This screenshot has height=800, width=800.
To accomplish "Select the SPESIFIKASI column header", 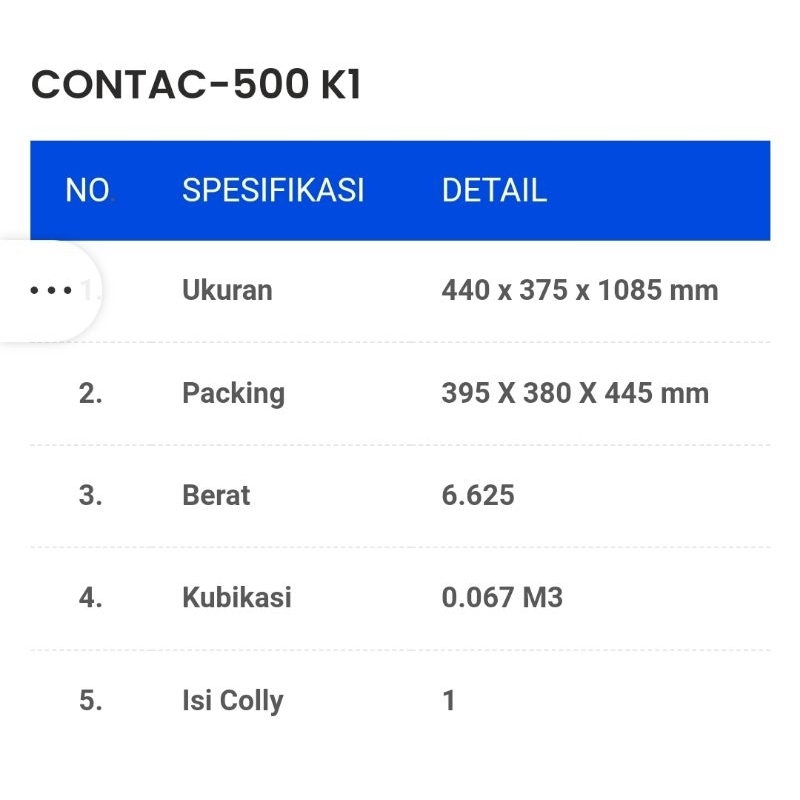I will point(273,190).
